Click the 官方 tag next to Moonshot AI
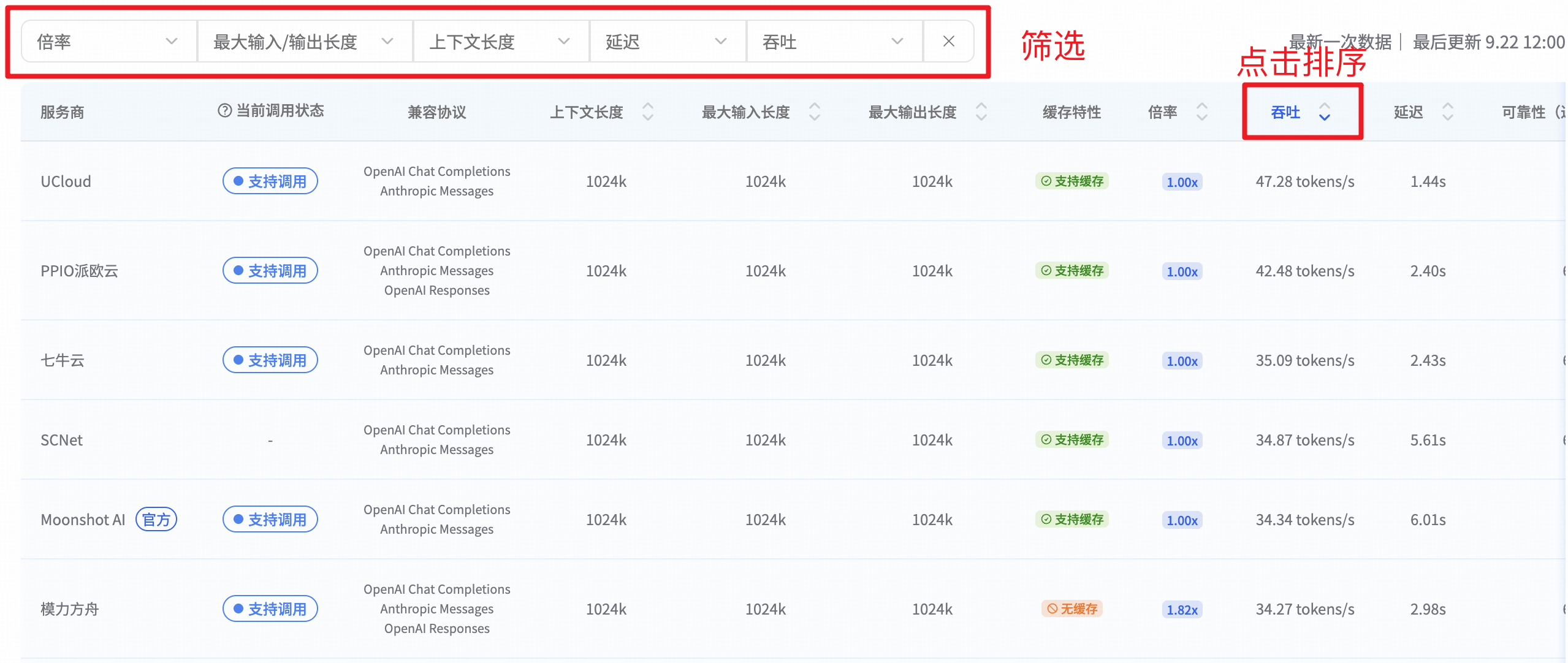 point(156,520)
